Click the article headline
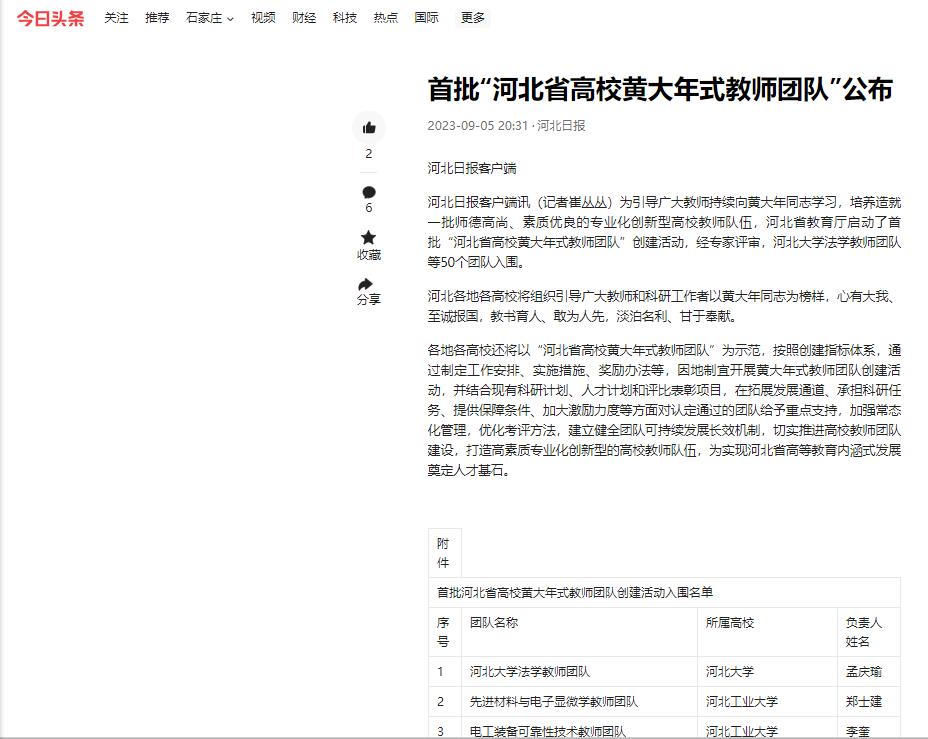The height and width of the screenshot is (739, 928). pyautogui.click(x=660, y=90)
